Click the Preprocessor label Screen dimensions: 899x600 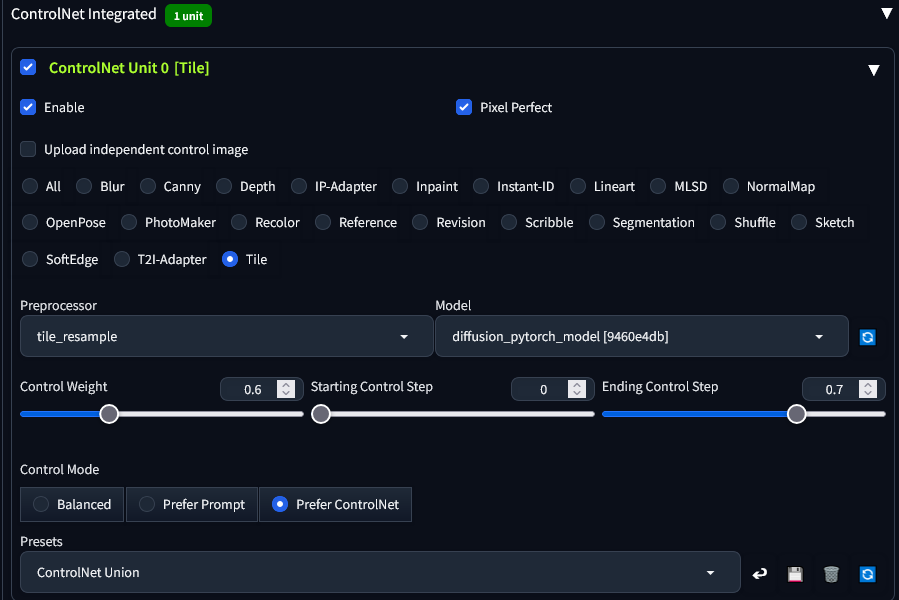(58, 305)
